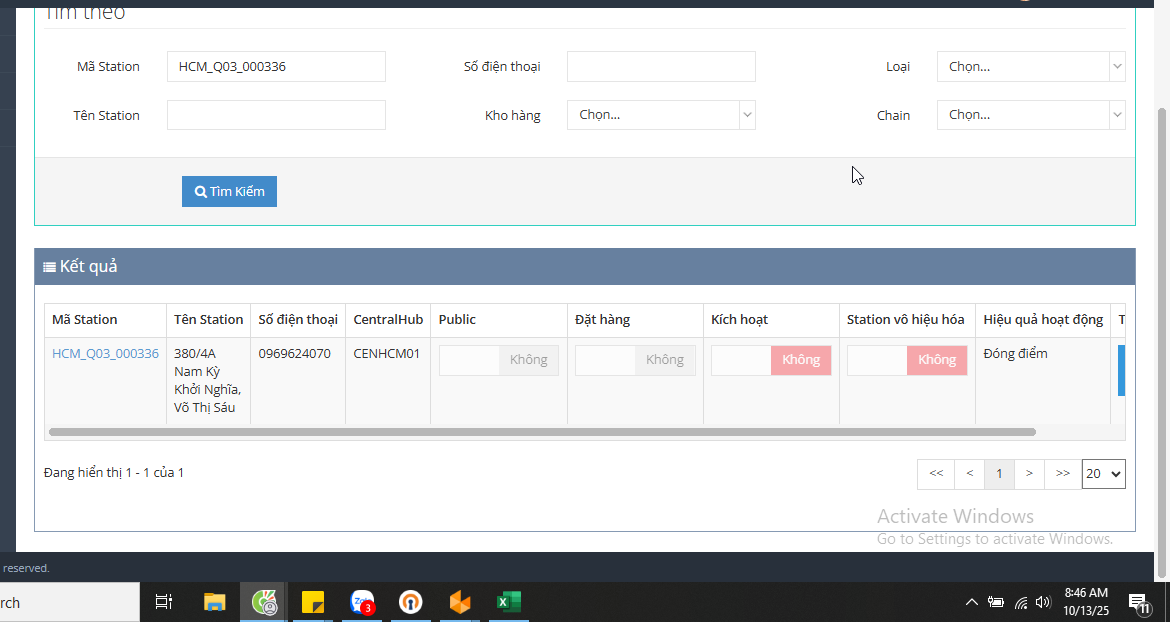This screenshot has width=1170, height=622.
Task: Open the Loại dropdown
Action: [1031, 66]
